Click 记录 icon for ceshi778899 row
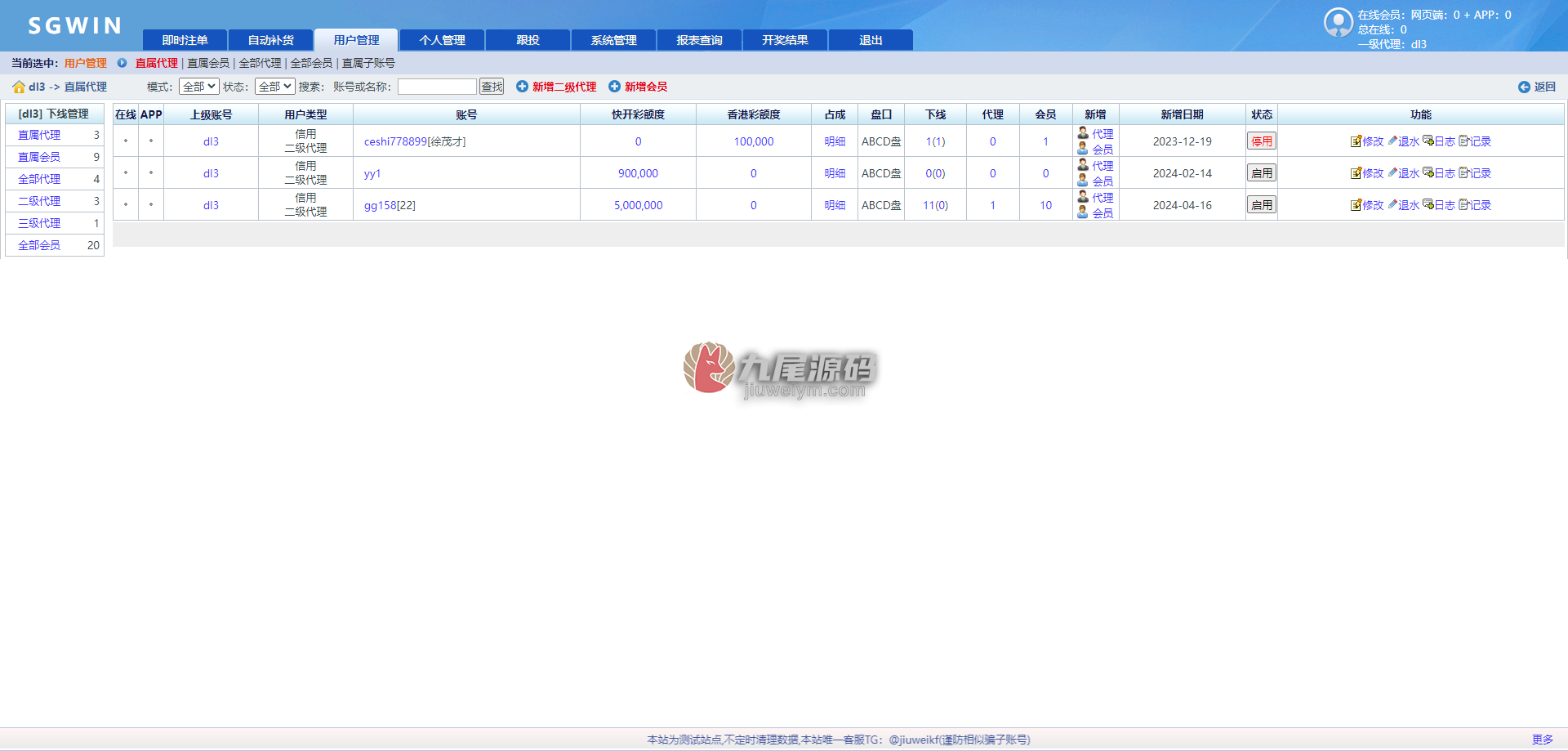This screenshot has height=751, width=1568. (1464, 141)
